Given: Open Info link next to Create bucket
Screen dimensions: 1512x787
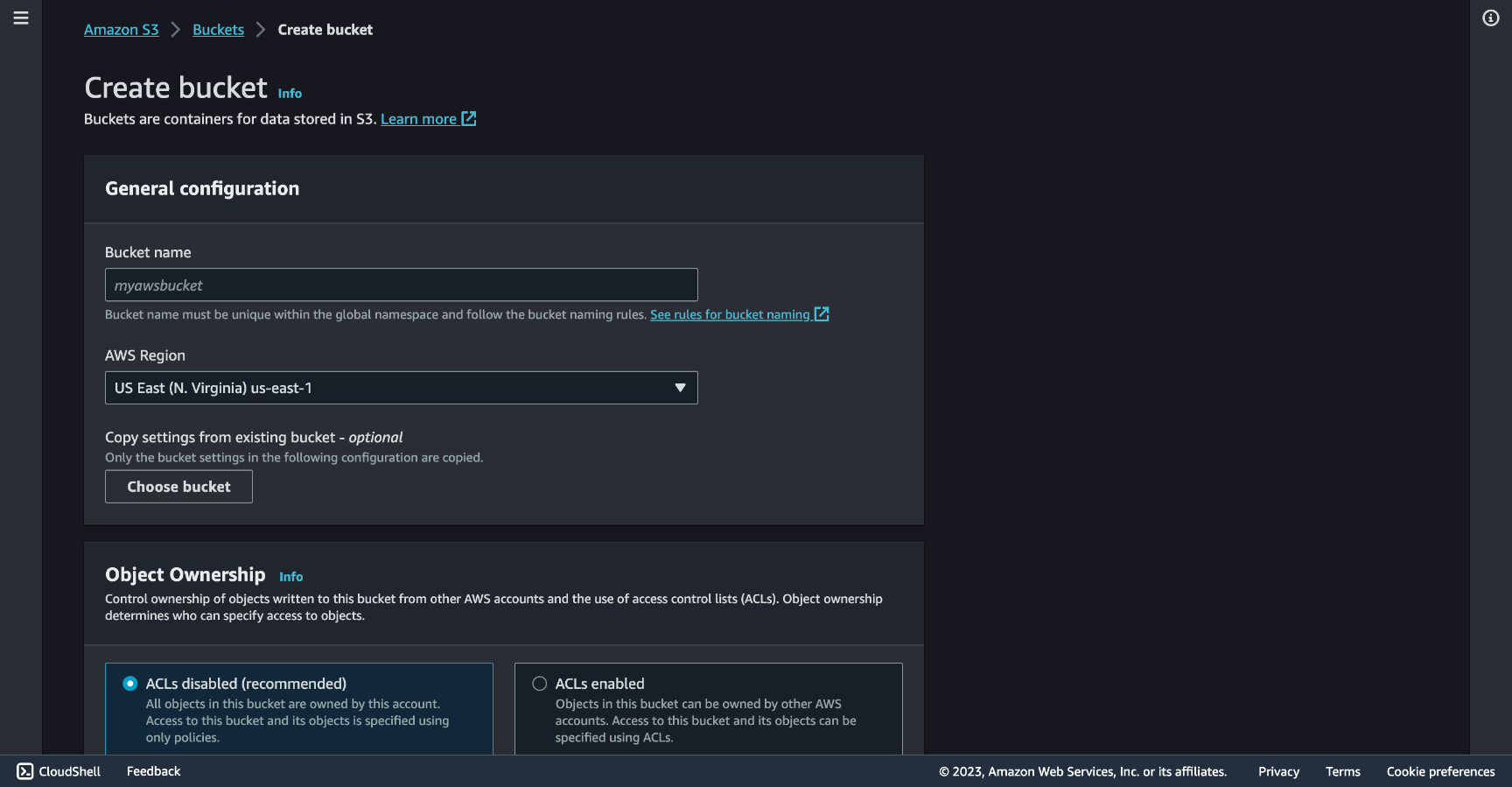Looking at the screenshot, I should pyautogui.click(x=290, y=93).
